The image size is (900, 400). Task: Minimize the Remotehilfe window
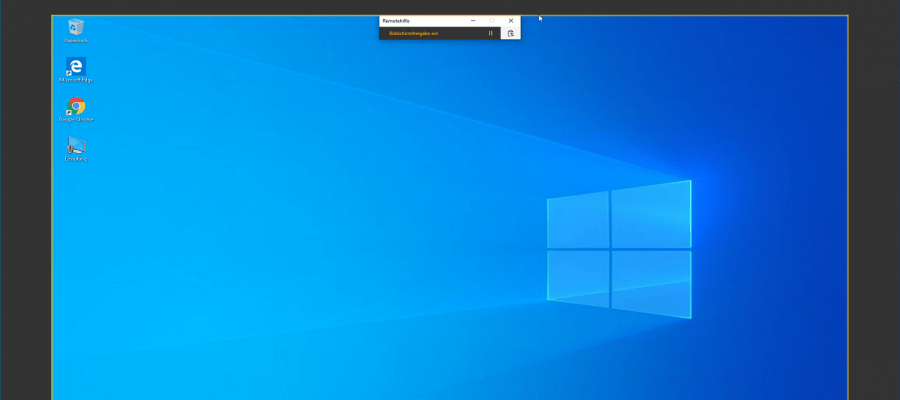(473, 20)
